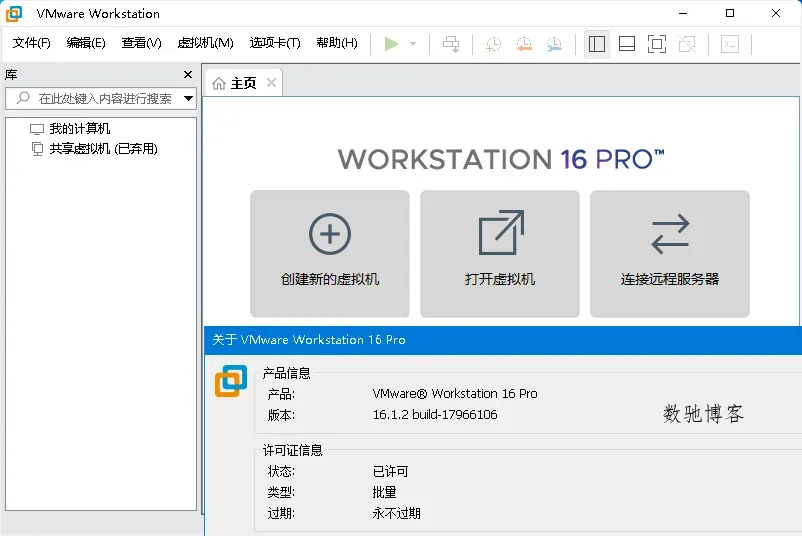Enter full screen mode icon

[x=657, y=44]
